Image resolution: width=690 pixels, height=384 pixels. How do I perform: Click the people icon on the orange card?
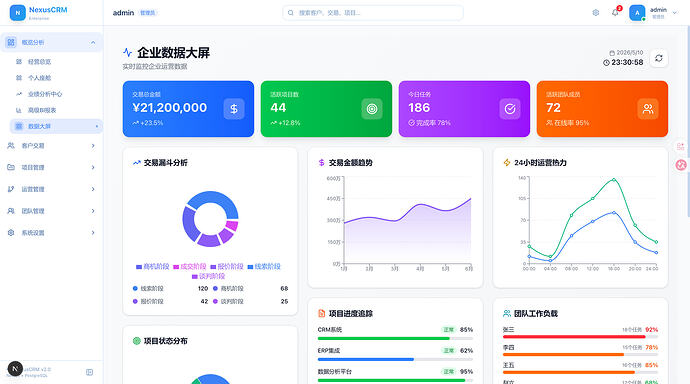click(648, 109)
